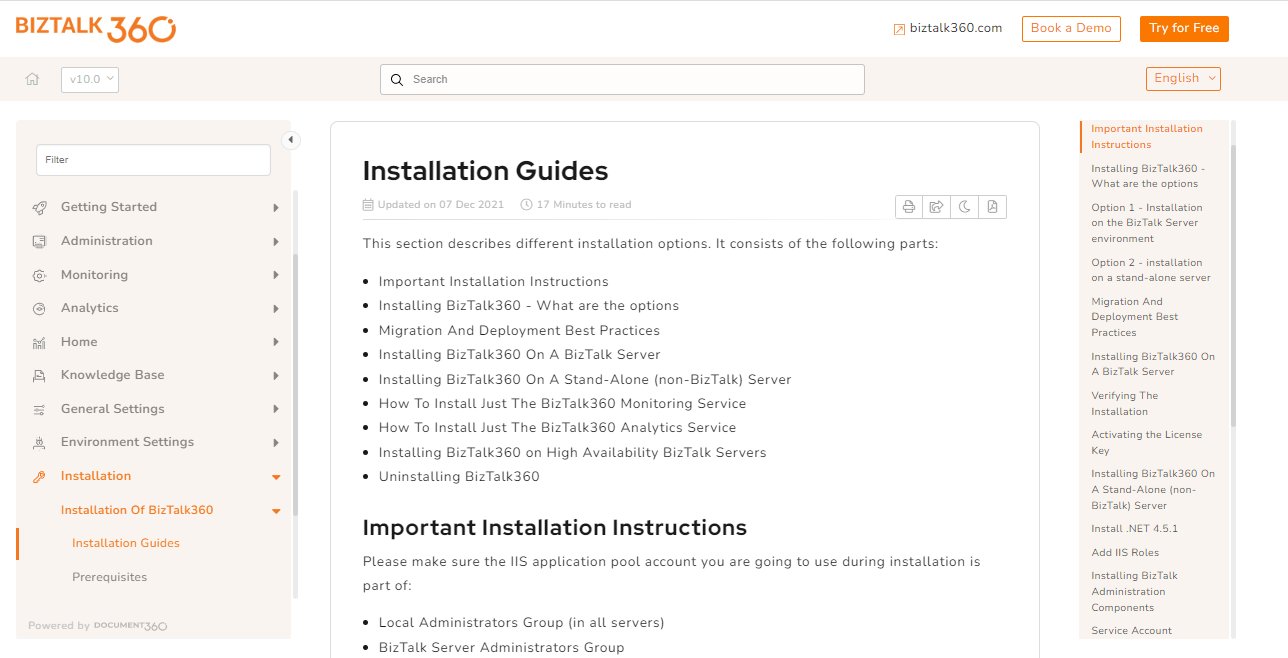Image resolution: width=1288 pixels, height=658 pixels.
Task: Click the Getting Started rocket icon
Action: click(x=39, y=207)
